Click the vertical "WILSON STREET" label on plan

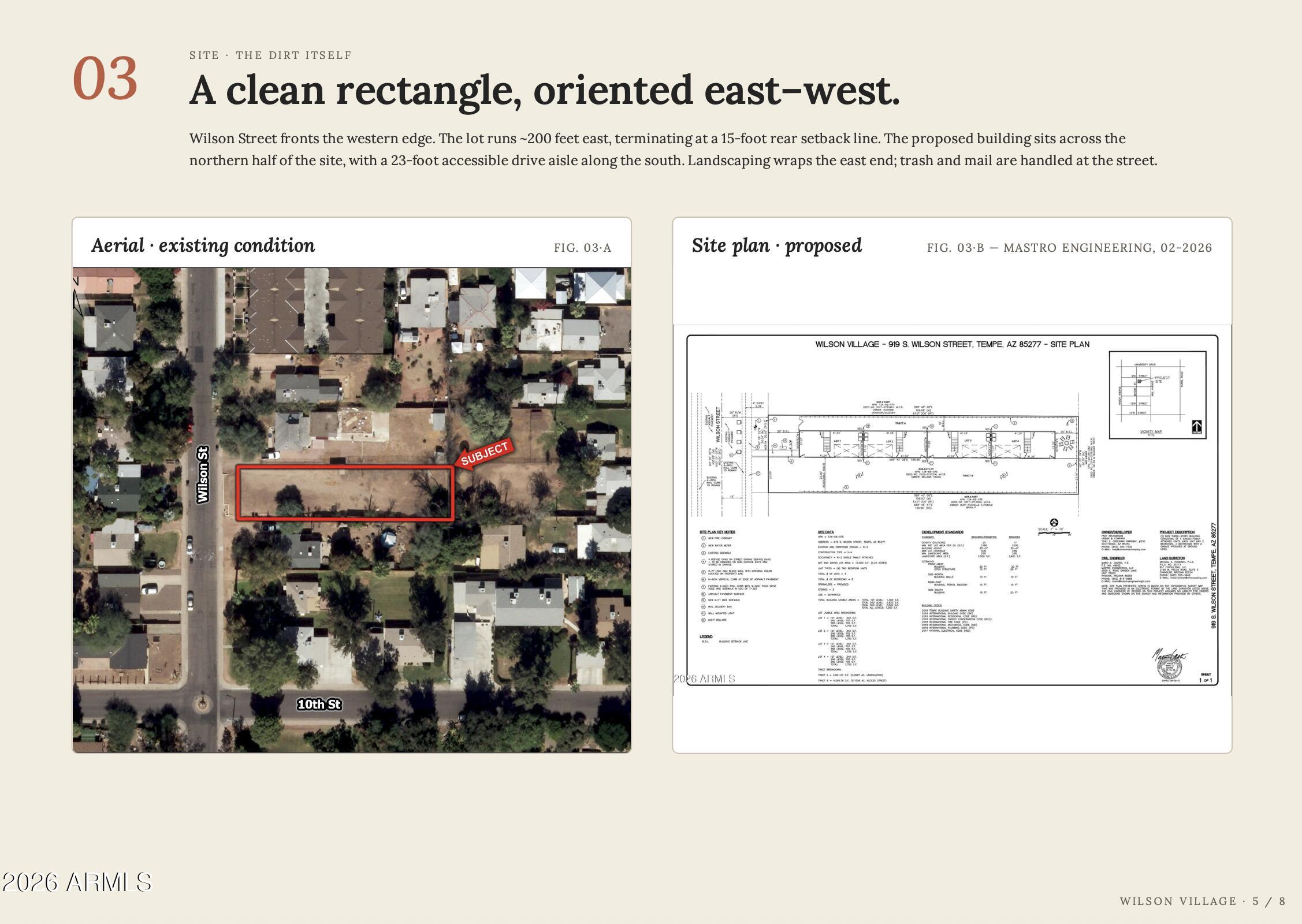pos(719,423)
